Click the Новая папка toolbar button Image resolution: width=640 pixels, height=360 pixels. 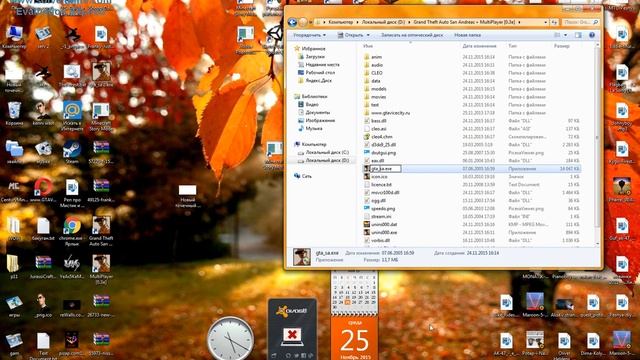[x=467, y=36]
